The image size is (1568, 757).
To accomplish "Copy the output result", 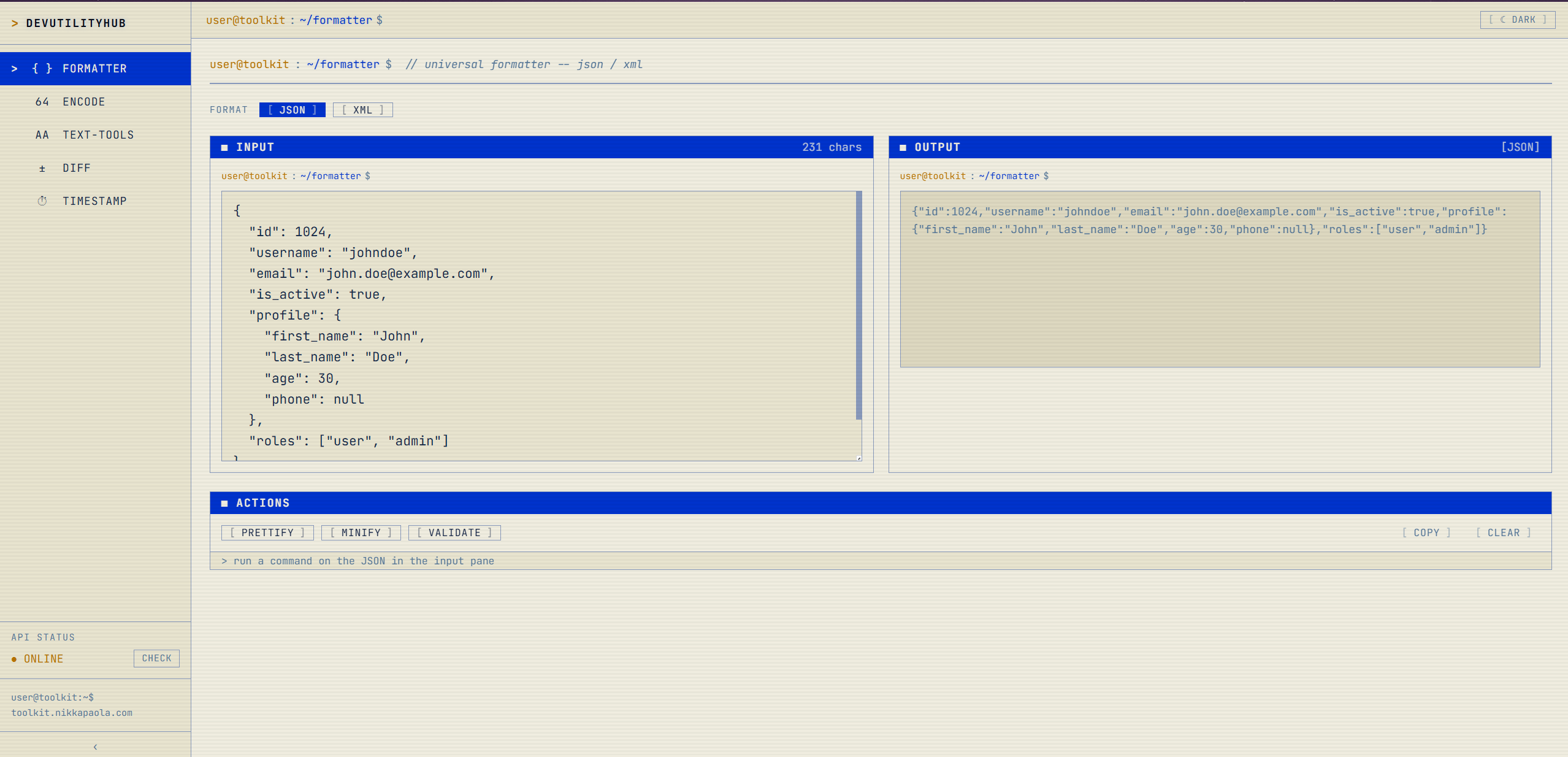I will 1426,532.
